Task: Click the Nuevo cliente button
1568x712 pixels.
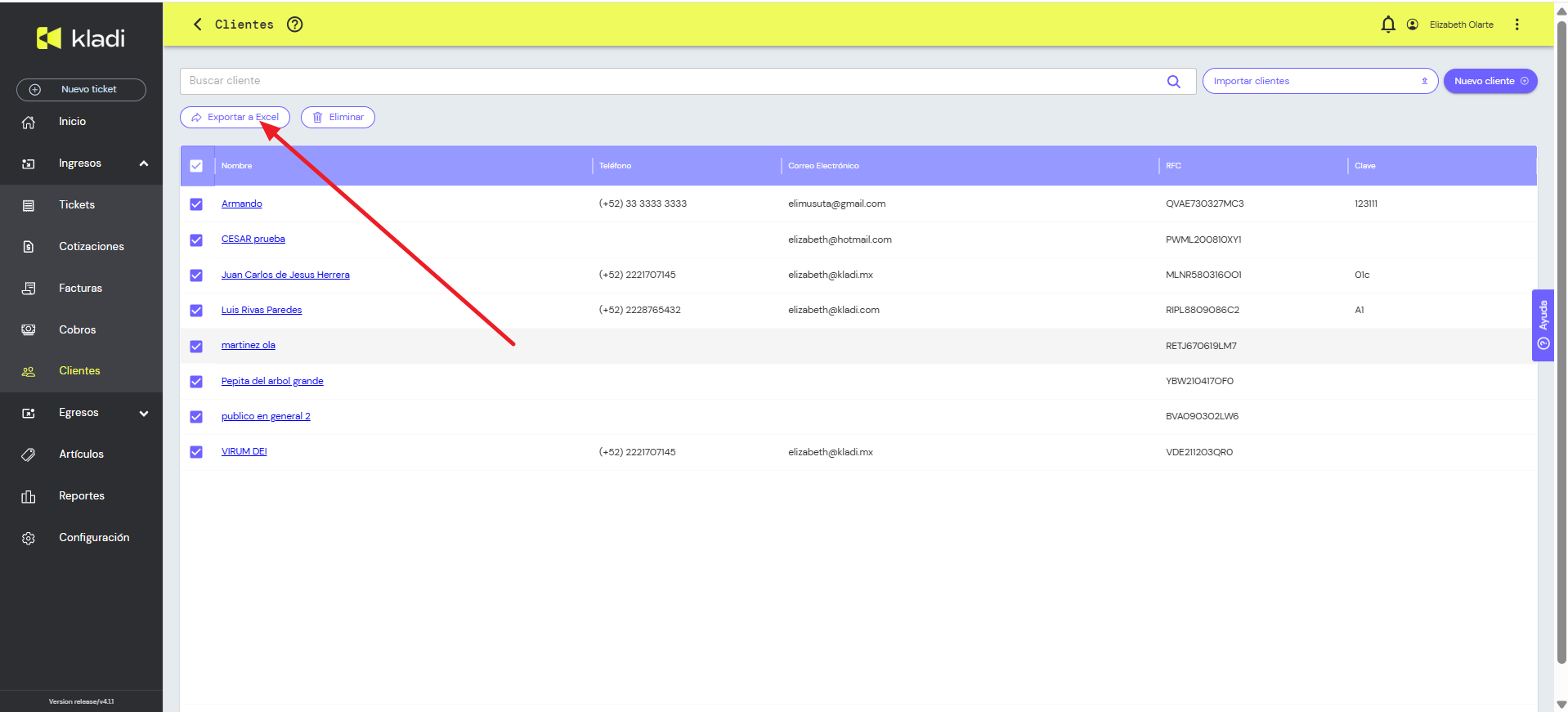Action: point(1490,81)
